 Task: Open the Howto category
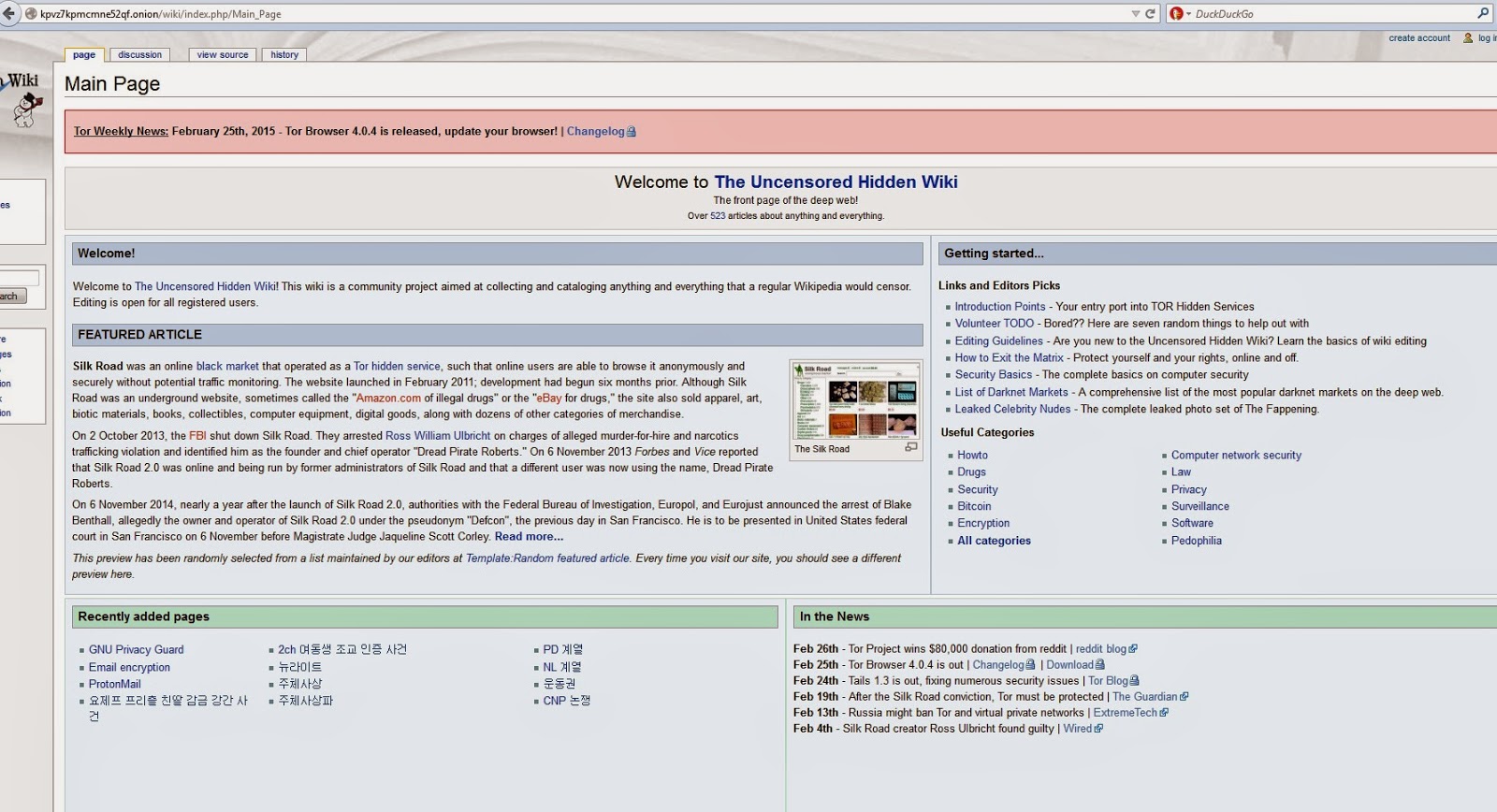tap(972, 456)
